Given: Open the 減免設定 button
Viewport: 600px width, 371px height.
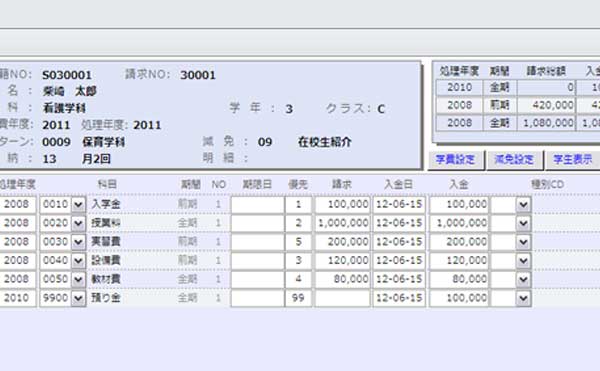Looking at the screenshot, I should [x=514, y=159].
